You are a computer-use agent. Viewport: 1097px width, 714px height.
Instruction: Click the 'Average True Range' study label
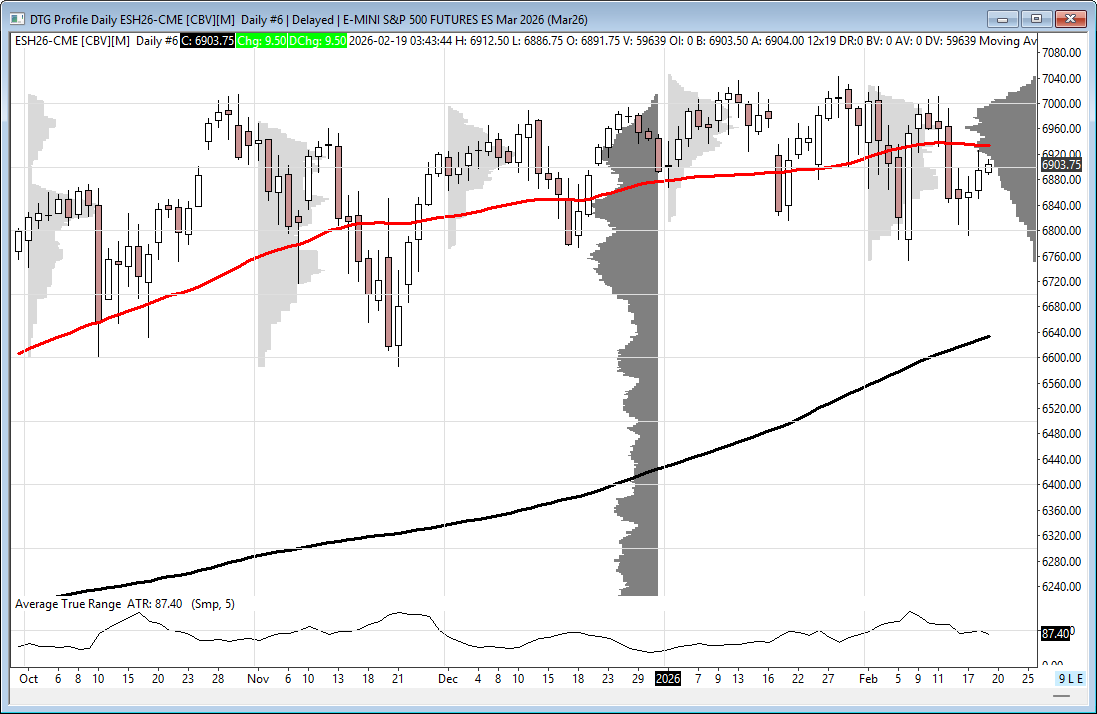tap(68, 604)
